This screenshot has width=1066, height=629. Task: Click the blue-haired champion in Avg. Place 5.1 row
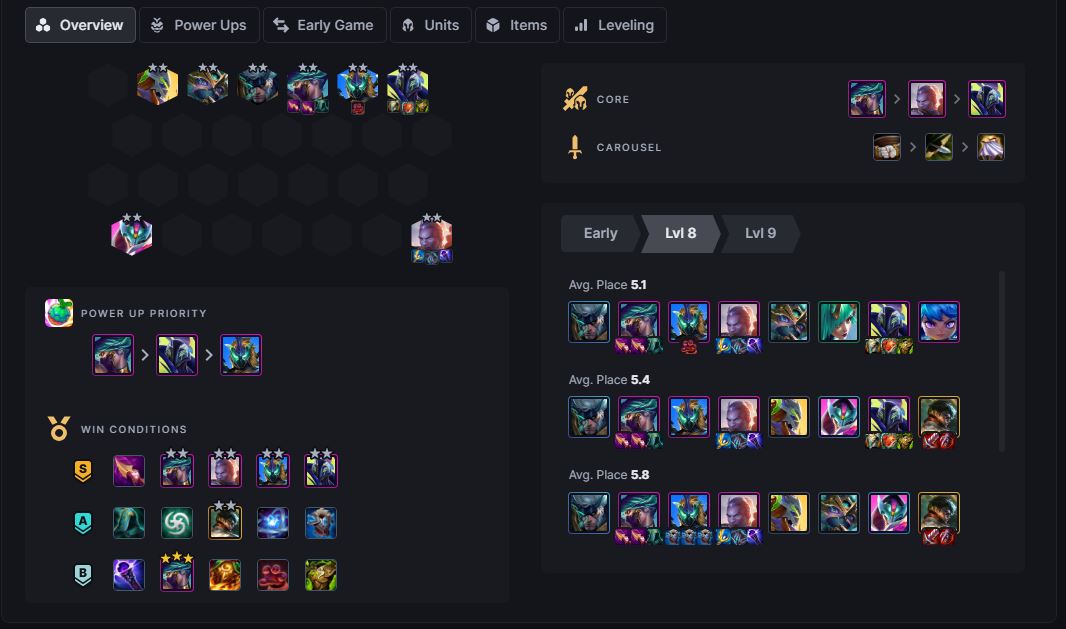tap(939, 322)
